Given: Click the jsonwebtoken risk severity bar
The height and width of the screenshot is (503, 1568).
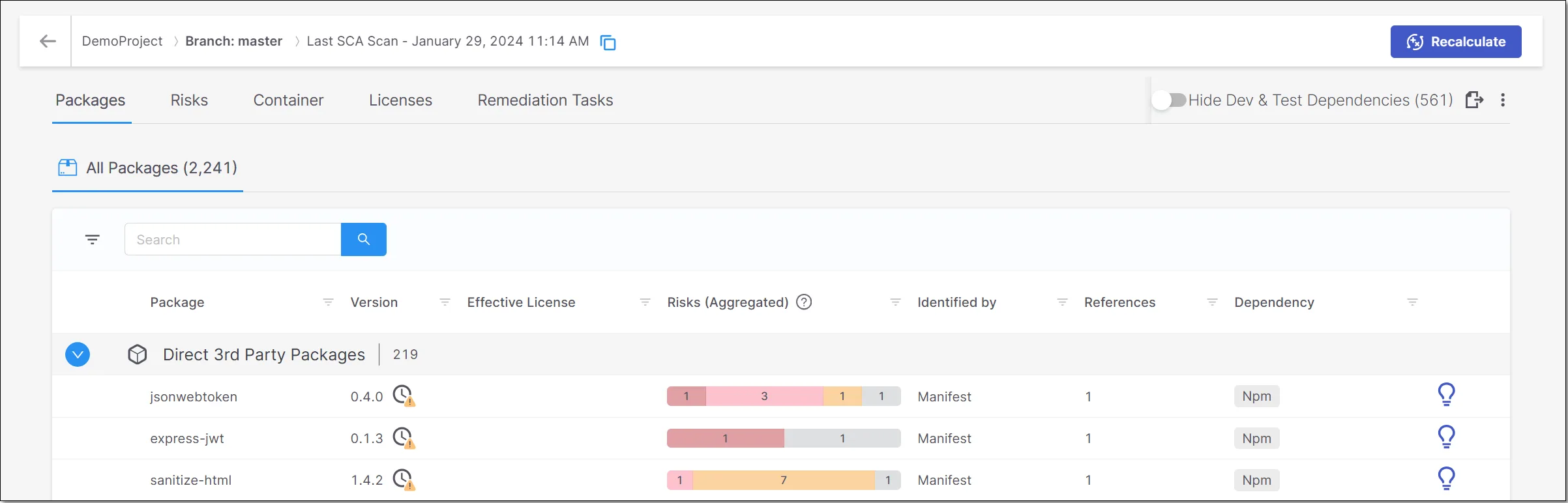Looking at the screenshot, I should pyautogui.click(x=784, y=396).
